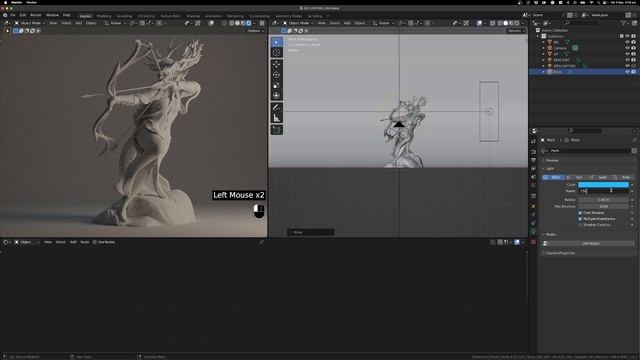The image size is (640, 360).
Task: Open the View Layer properties tab icon
Action: click(x=533, y=168)
